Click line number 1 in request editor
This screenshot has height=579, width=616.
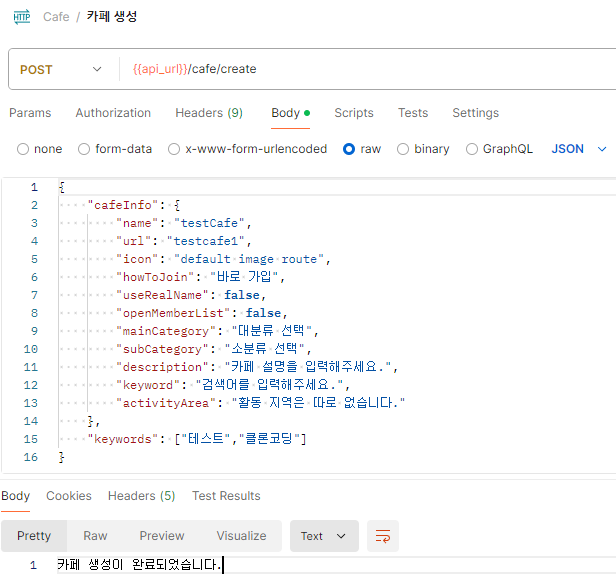click(34, 187)
